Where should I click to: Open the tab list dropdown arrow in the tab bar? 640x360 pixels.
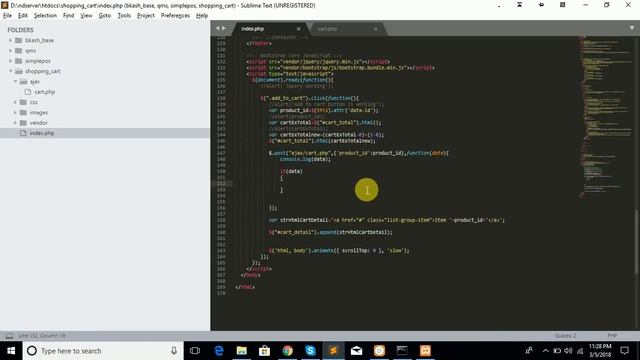point(632,28)
